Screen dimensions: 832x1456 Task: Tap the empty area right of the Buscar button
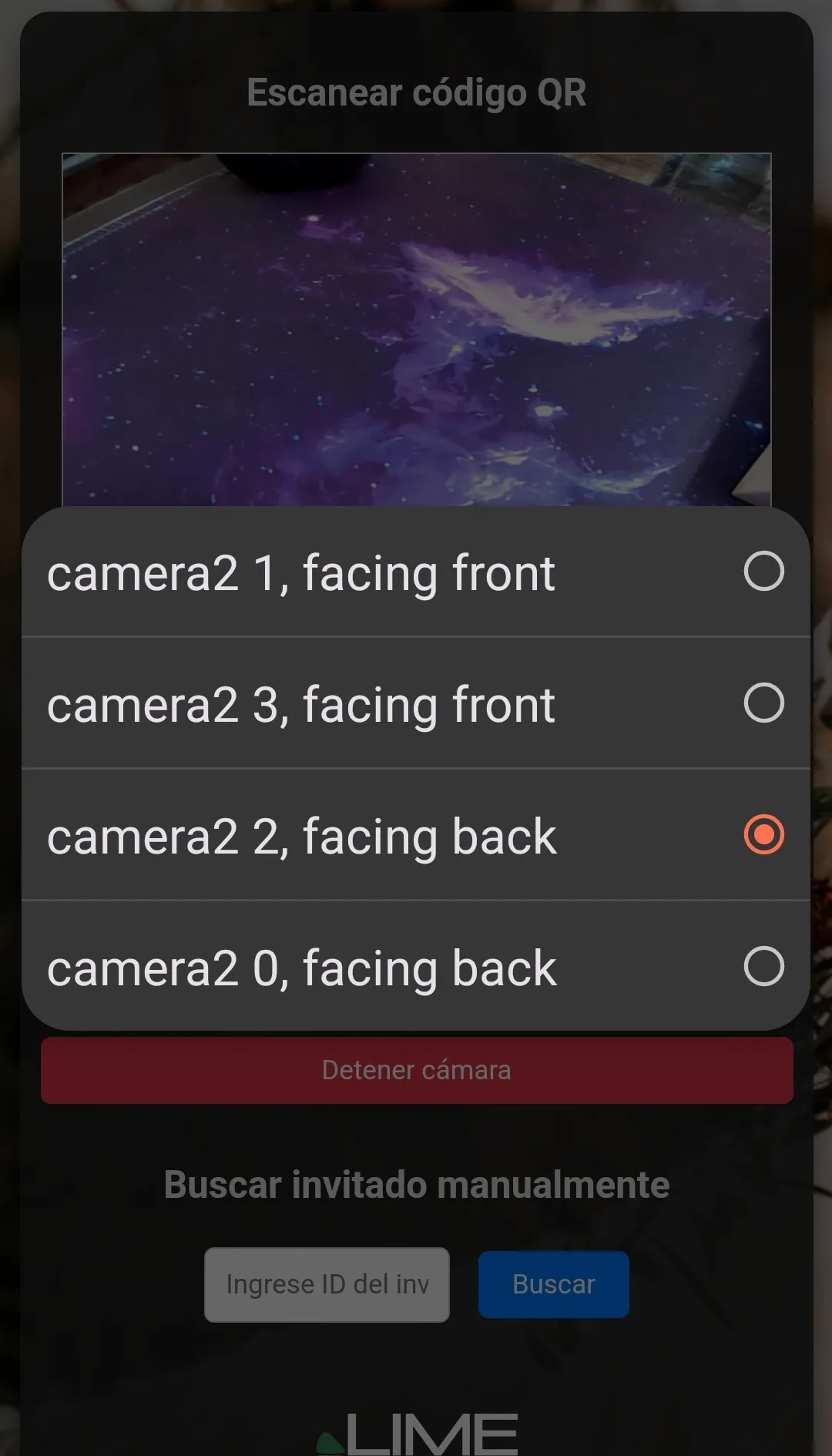point(716,1284)
